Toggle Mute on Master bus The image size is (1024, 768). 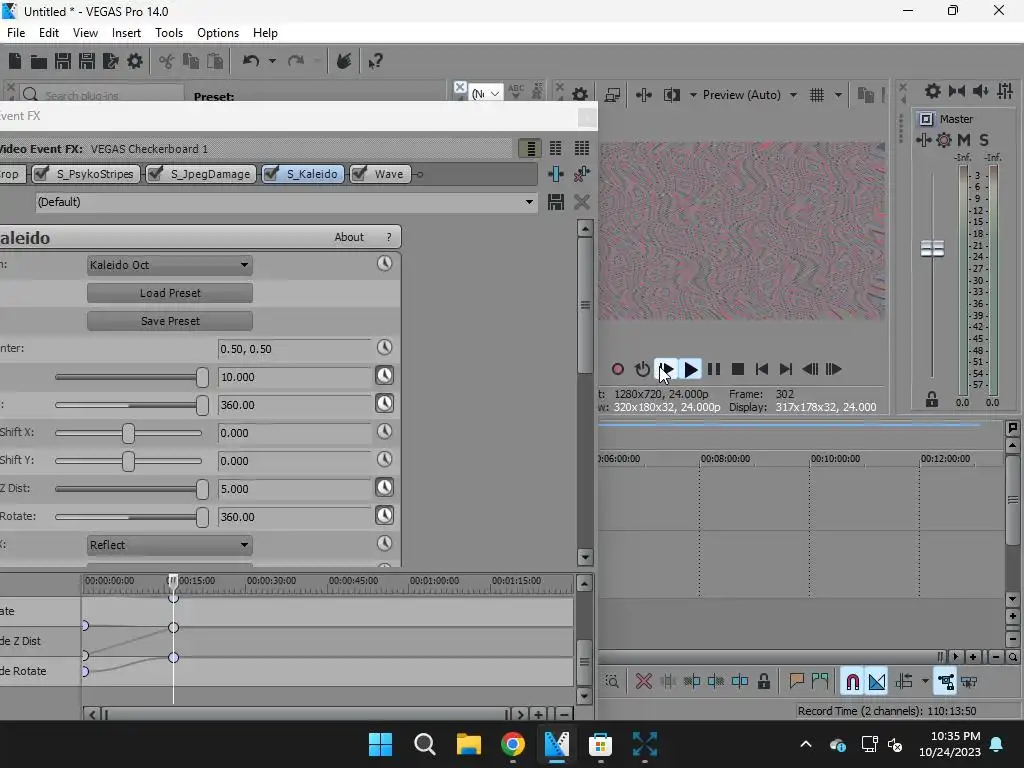pos(964,140)
